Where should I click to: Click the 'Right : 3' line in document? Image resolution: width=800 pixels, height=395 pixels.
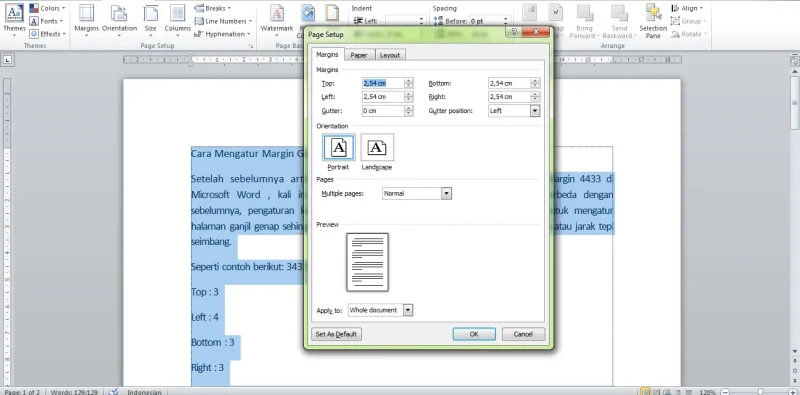click(x=207, y=367)
